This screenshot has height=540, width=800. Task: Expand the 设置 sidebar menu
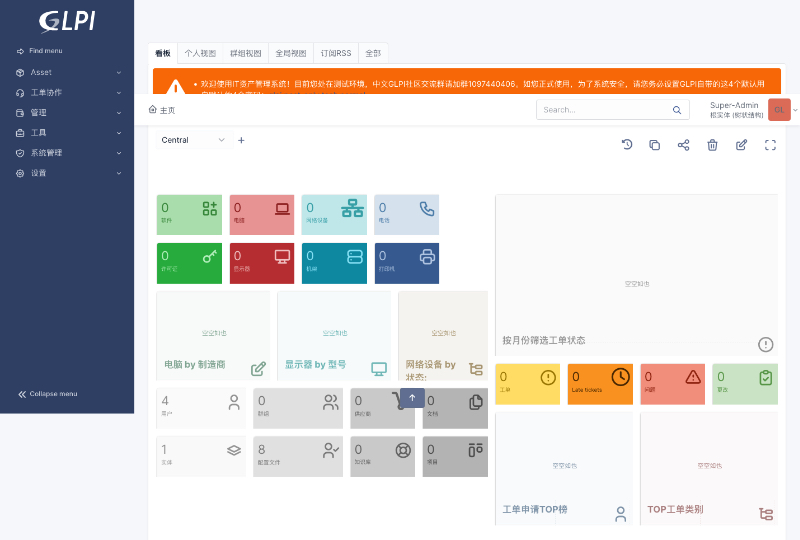[x=67, y=173]
